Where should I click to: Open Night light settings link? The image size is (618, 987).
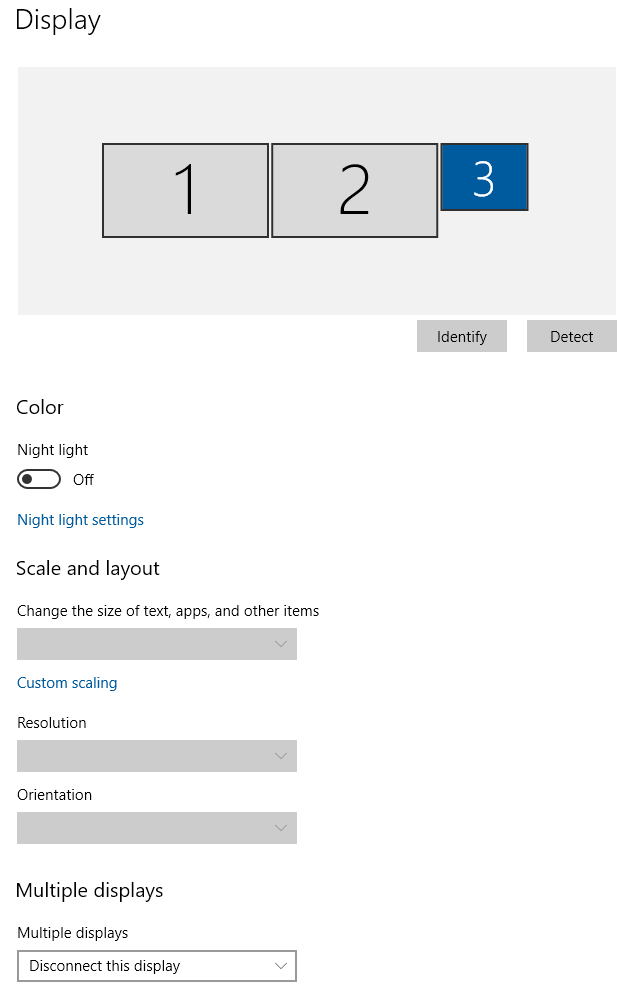click(80, 520)
